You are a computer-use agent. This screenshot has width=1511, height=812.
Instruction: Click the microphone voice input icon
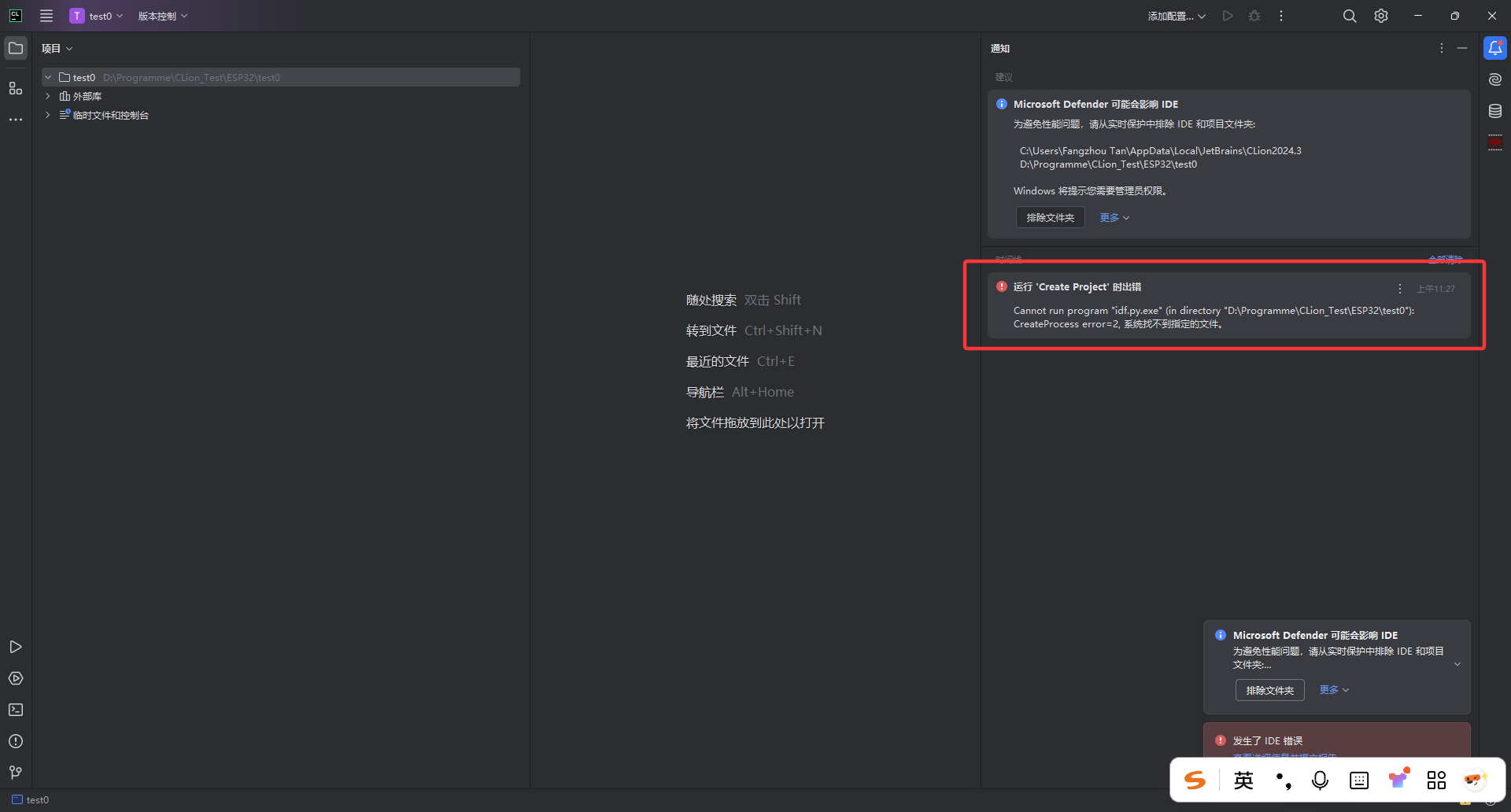click(1321, 780)
